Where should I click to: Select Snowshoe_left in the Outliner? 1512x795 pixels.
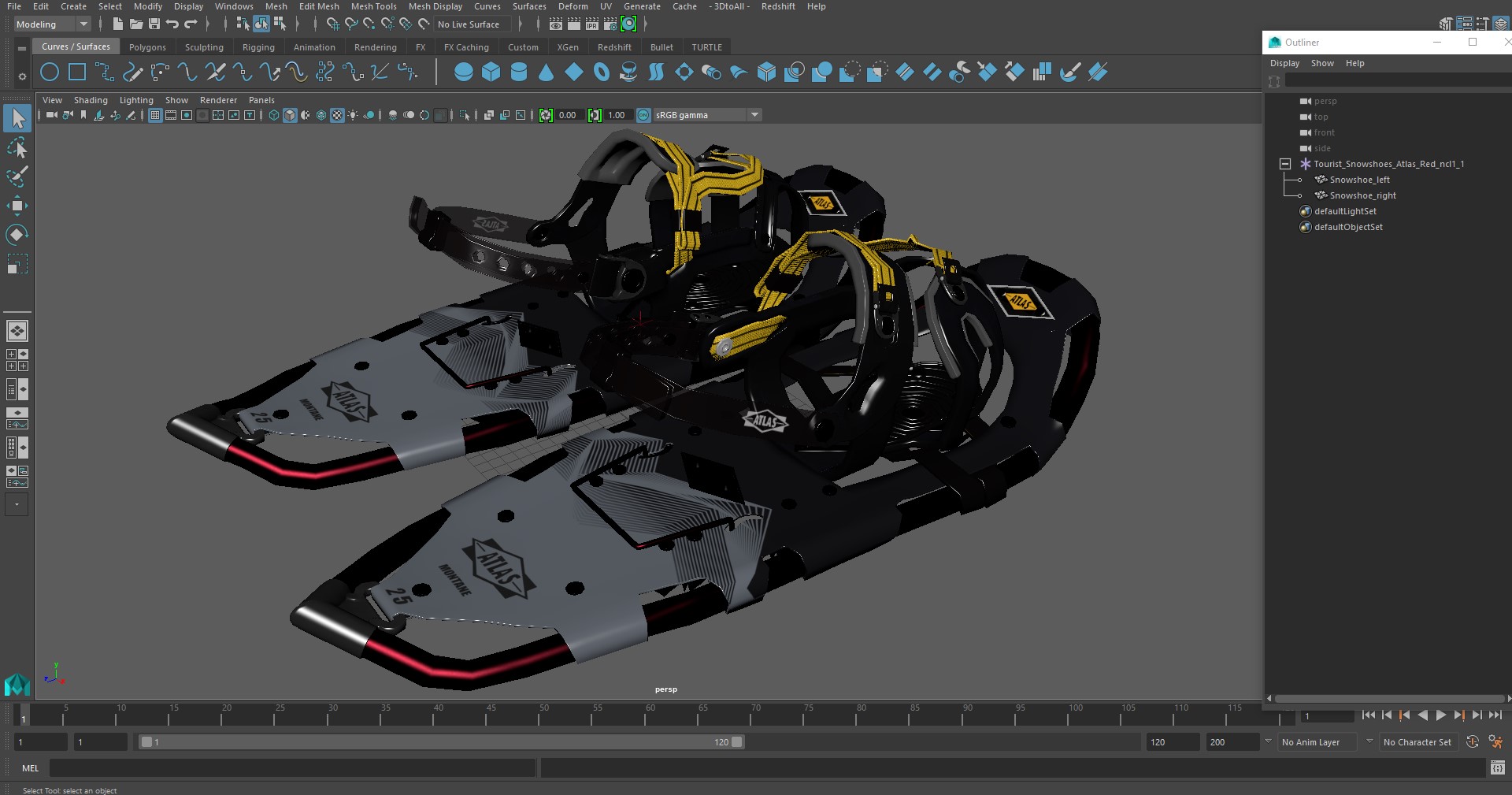pos(1359,180)
